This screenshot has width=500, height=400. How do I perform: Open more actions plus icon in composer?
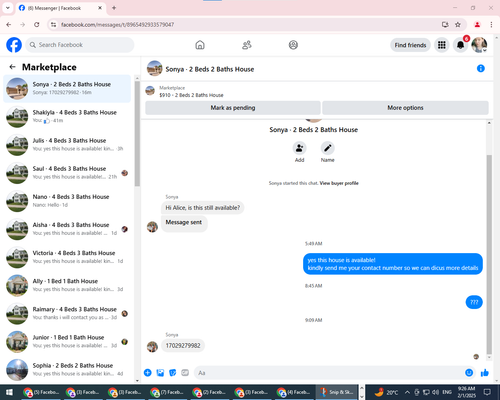(148, 373)
